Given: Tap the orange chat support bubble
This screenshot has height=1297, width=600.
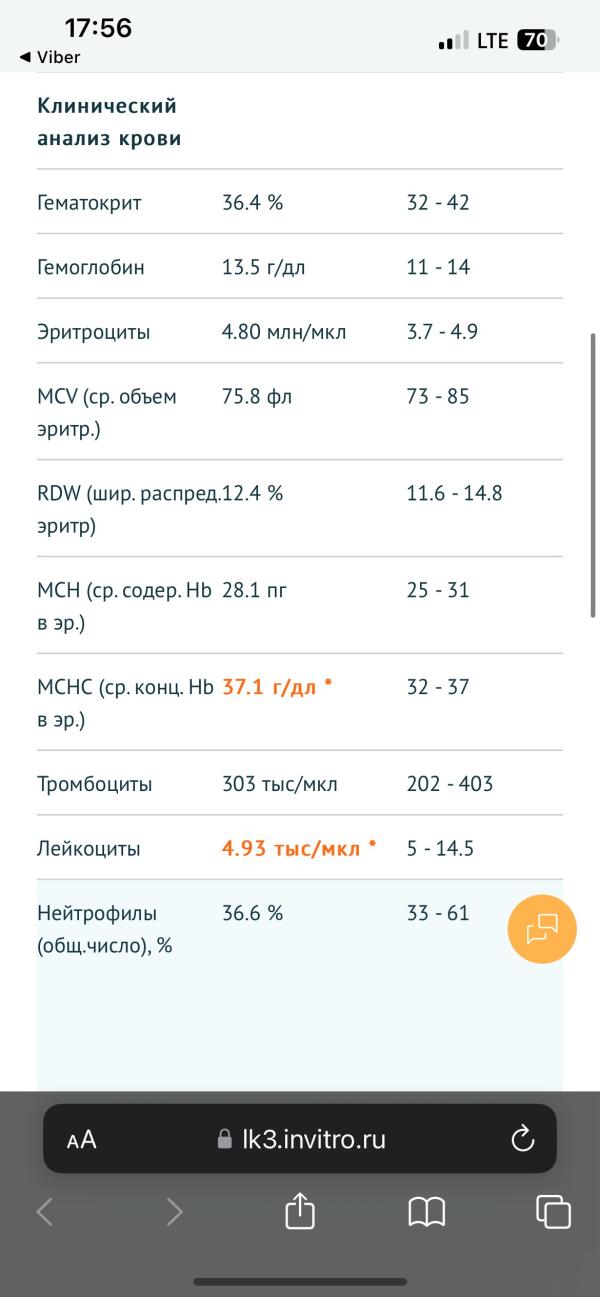Looking at the screenshot, I should point(542,929).
